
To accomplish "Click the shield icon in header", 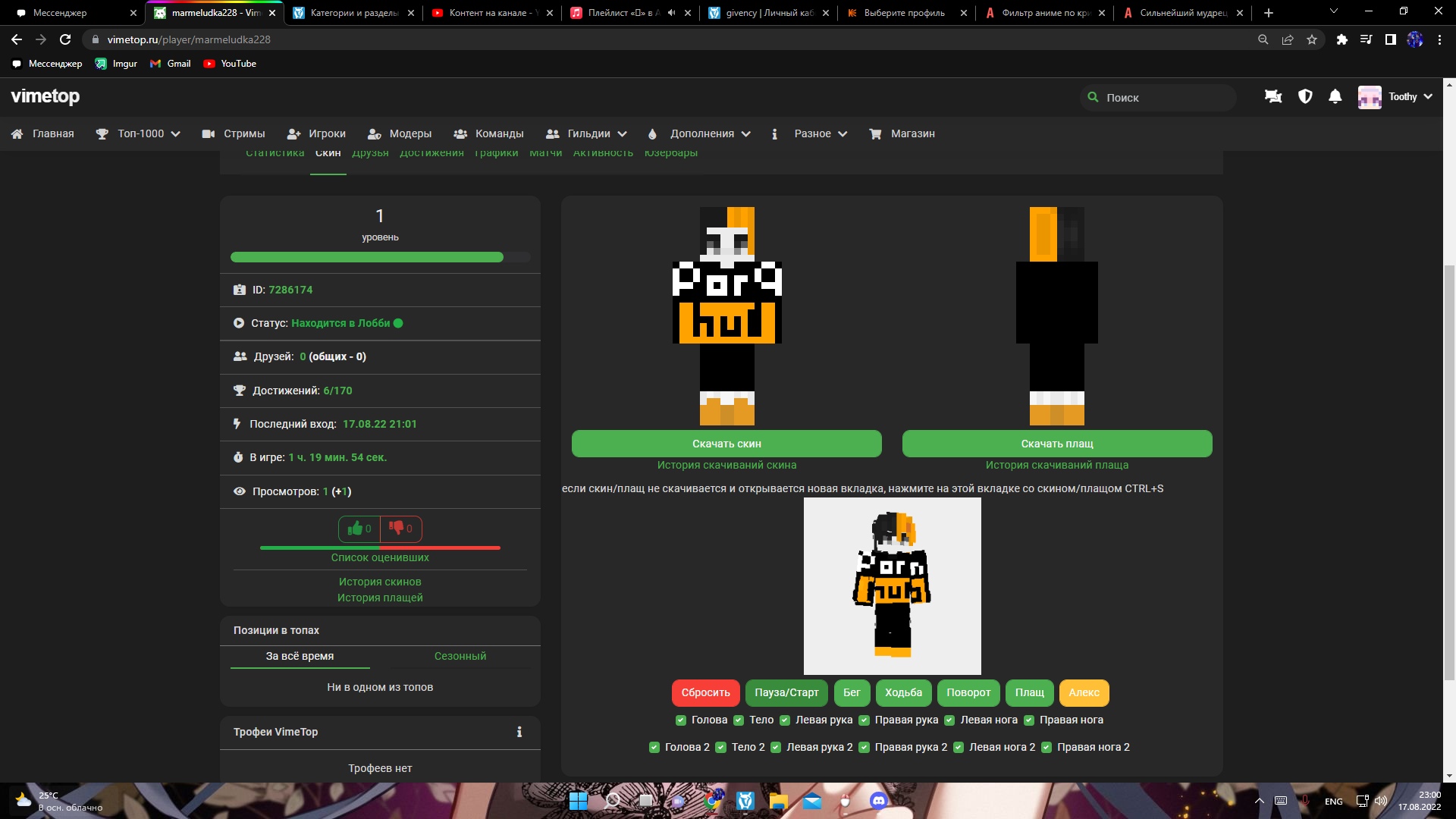I will tap(1304, 96).
